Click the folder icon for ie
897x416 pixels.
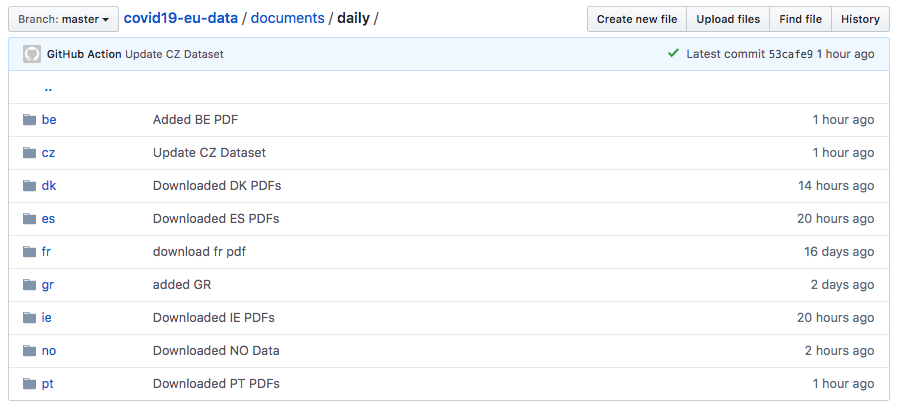tap(30, 318)
